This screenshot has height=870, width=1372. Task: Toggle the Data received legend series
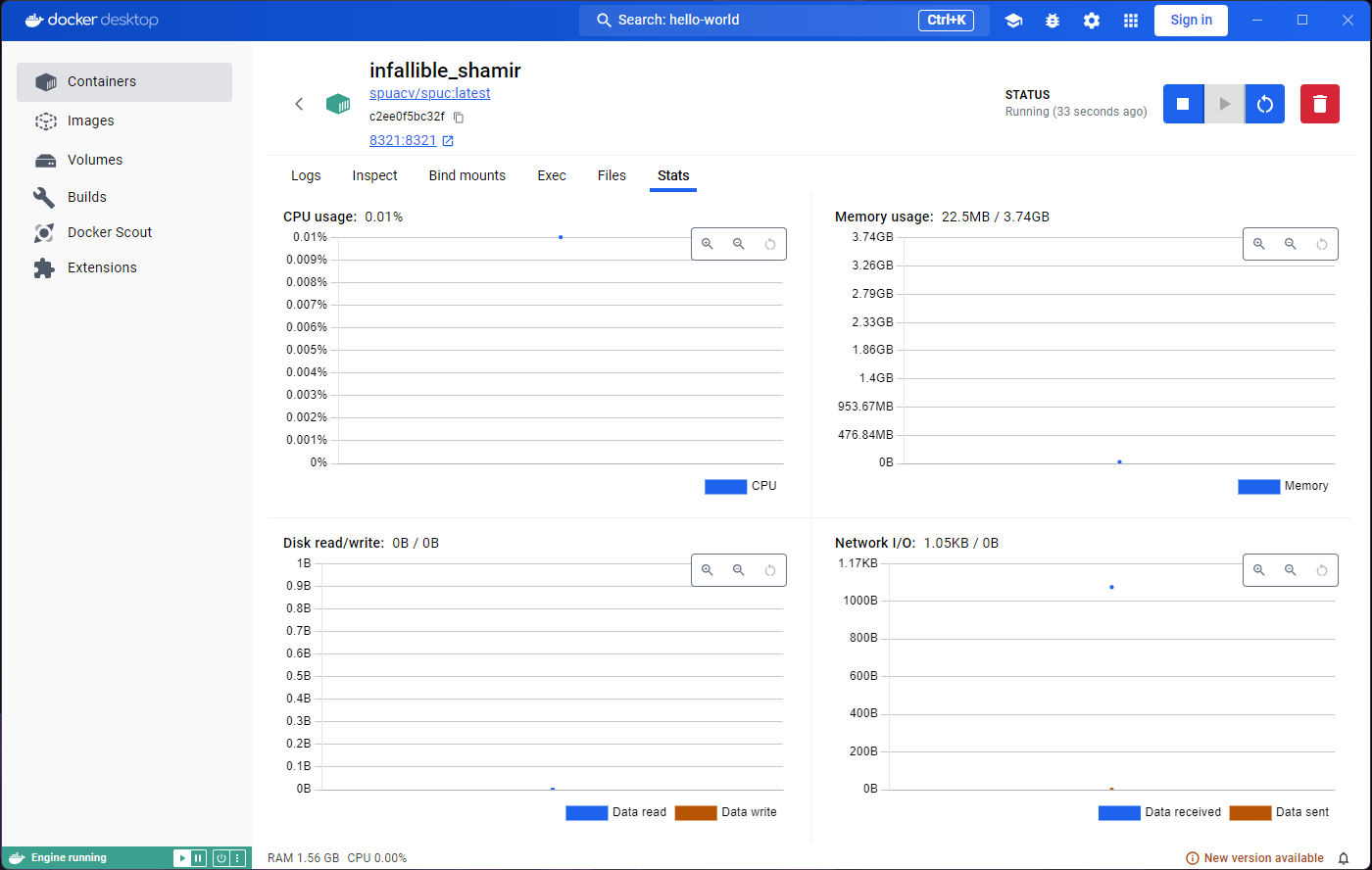coord(1159,812)
